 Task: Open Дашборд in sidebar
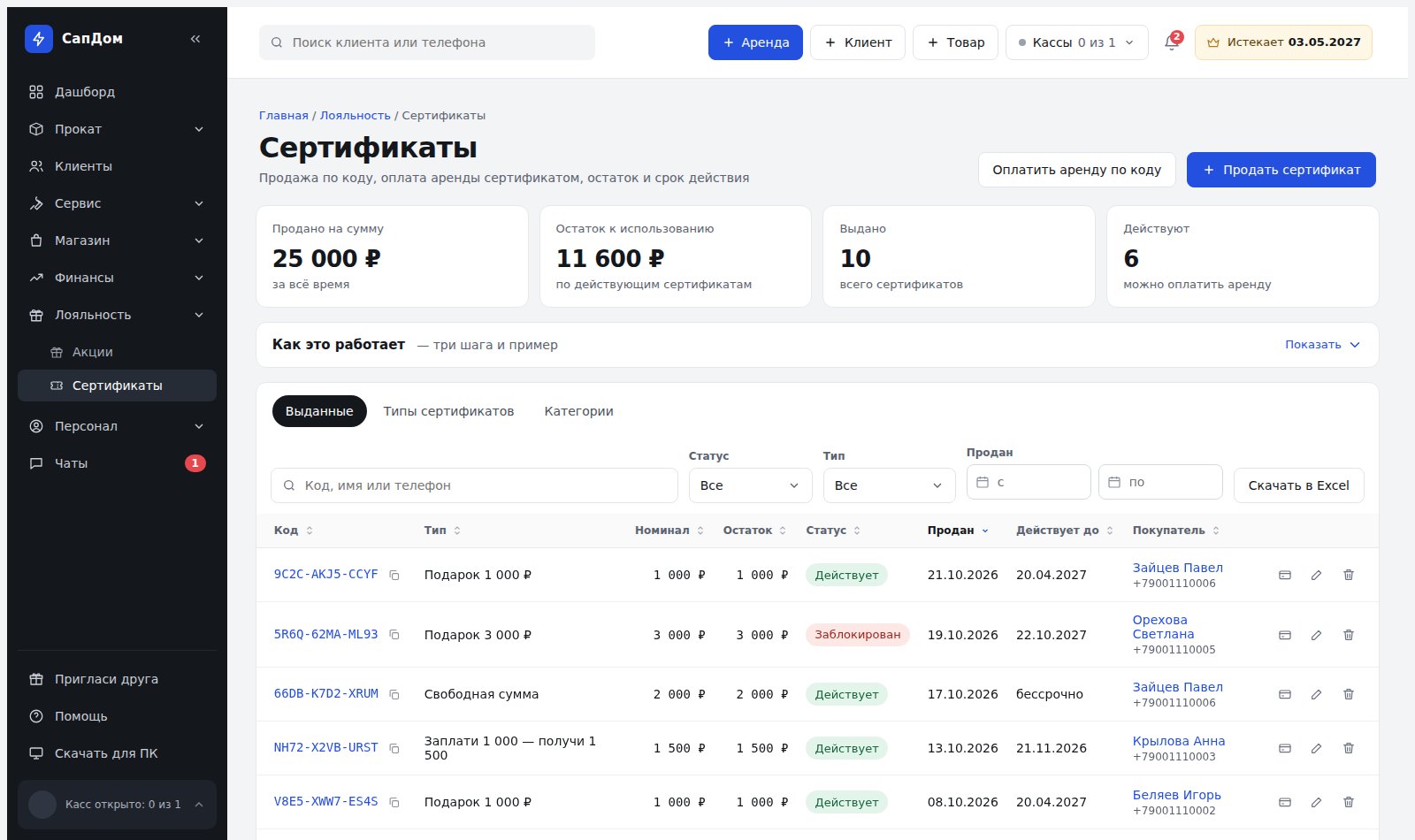tap(117, 92)
